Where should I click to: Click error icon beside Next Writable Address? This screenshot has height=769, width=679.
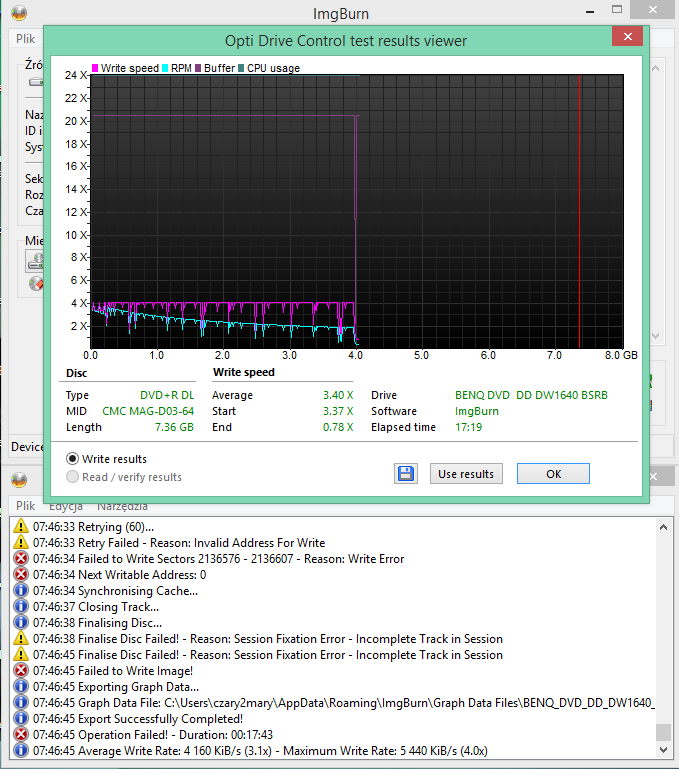click(21, 574)
